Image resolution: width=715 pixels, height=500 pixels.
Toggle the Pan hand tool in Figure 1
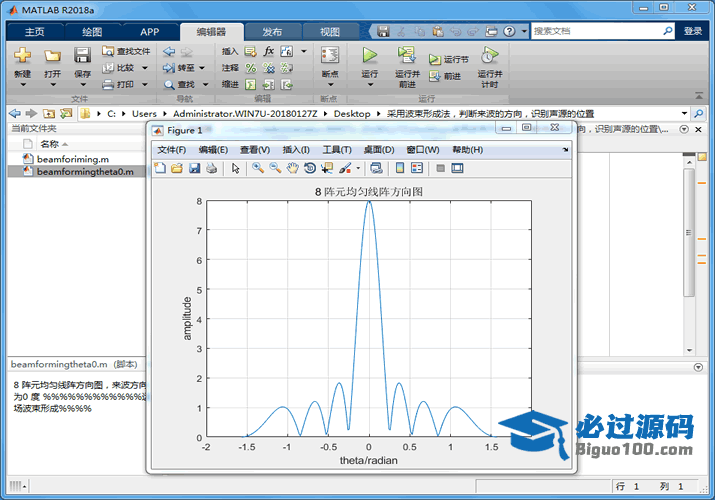(x=292, y=169)
